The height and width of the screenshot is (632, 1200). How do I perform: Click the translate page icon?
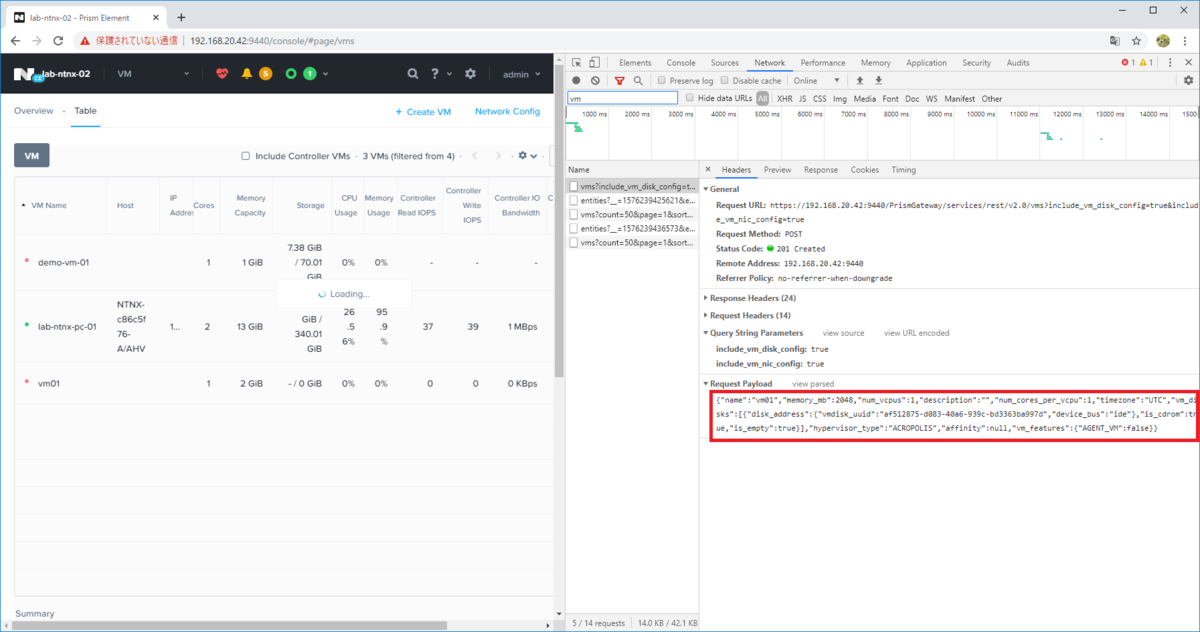pyautogui.click(x=1114, y=41)
